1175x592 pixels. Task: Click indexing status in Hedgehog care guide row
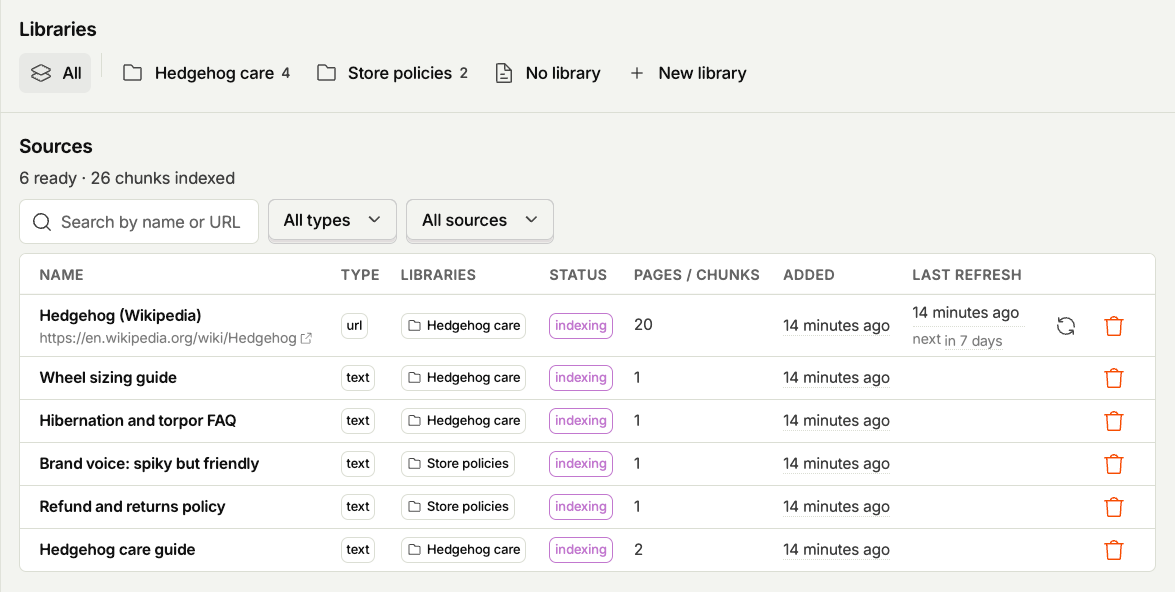[581, 550]
